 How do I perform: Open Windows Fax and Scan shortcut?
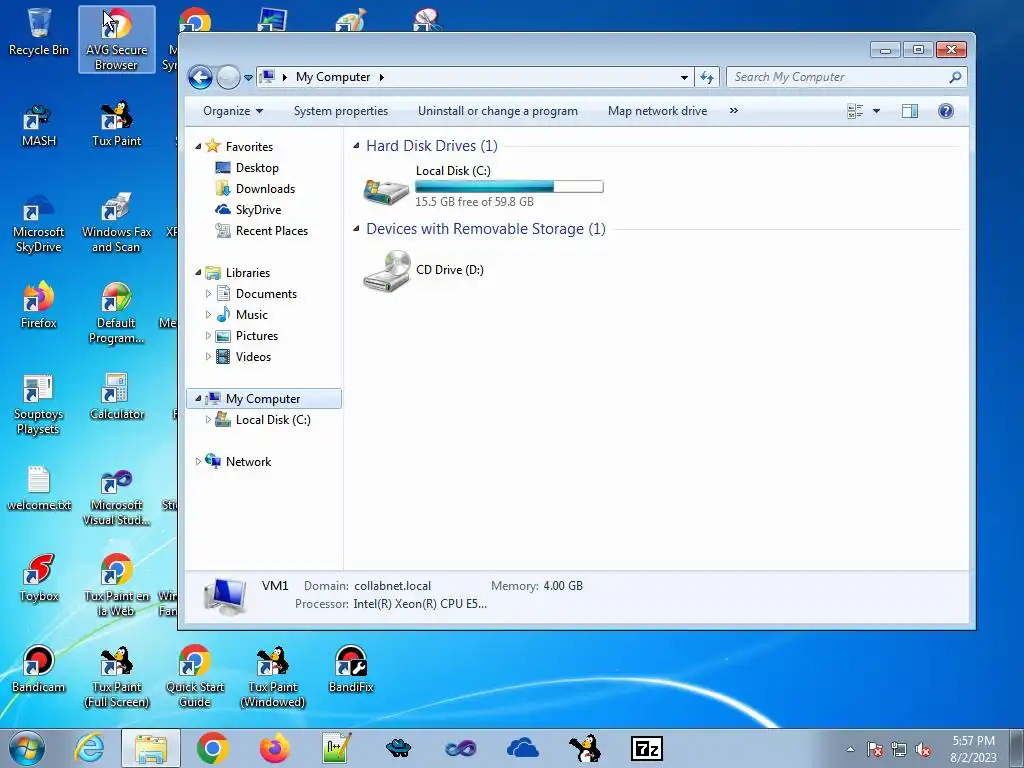[x=116, y=223]
